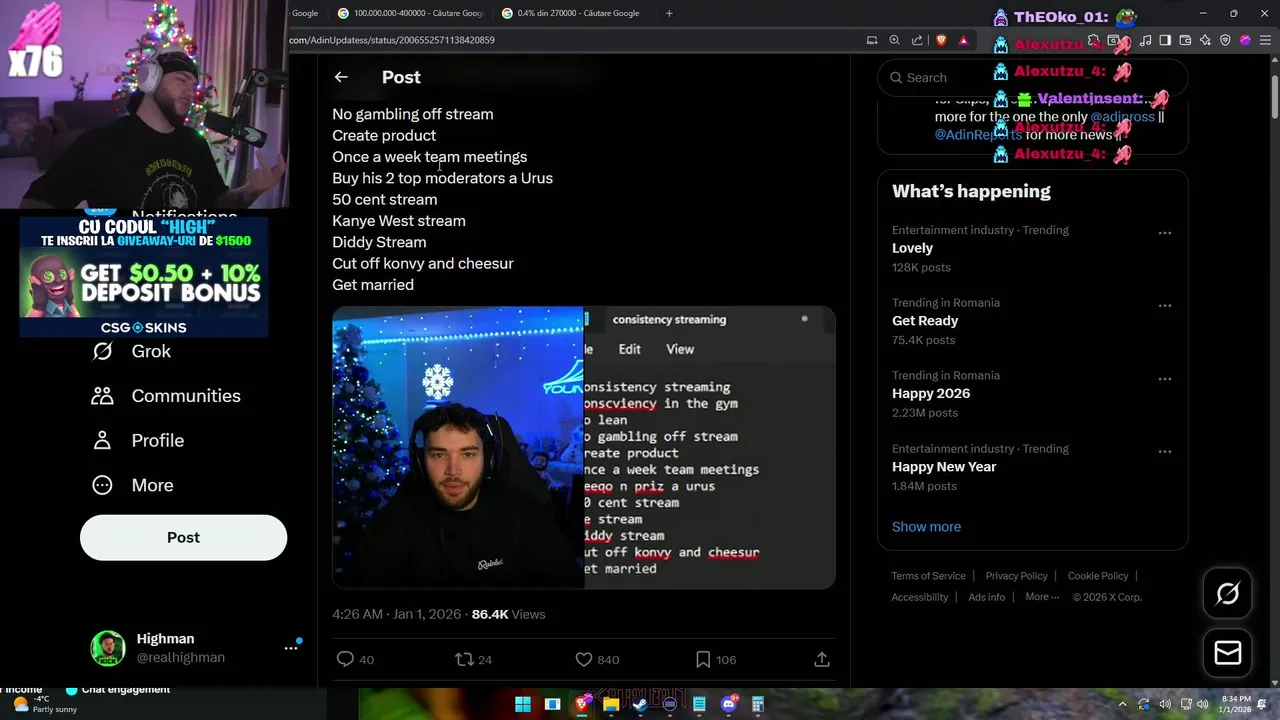Open Brave hamburger main menu
1280x720 pixels.
click(1265, 40)
